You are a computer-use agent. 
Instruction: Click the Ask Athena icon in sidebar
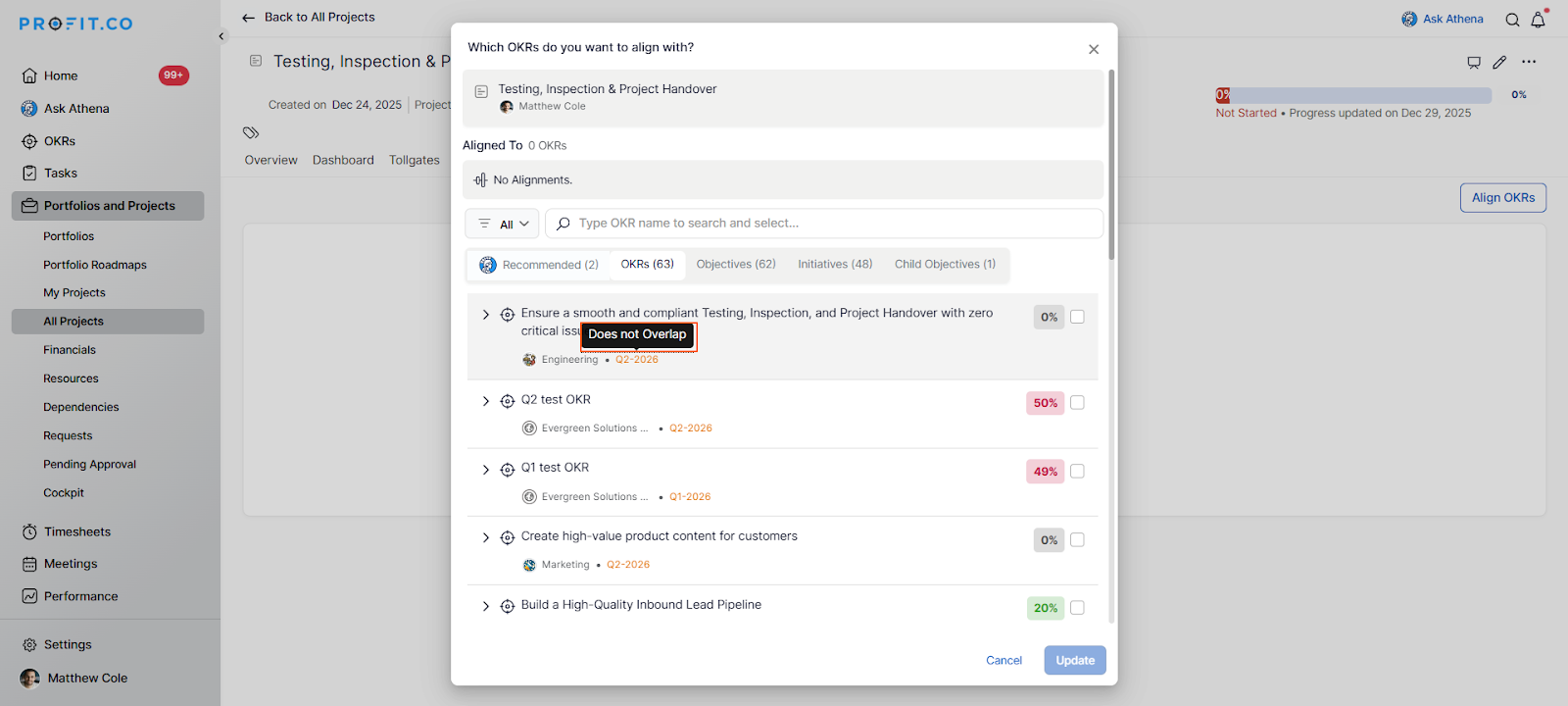click(x=29, y=109)
